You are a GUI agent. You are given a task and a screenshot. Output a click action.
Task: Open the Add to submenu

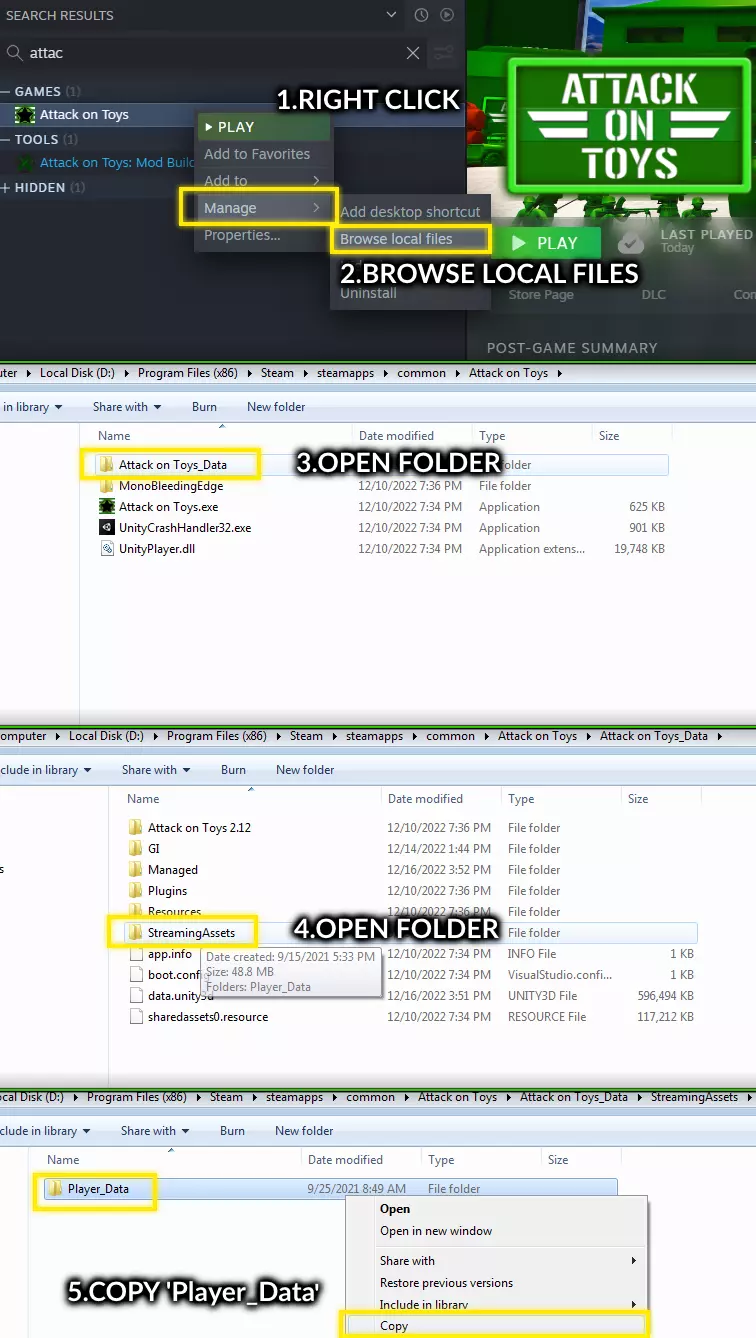point(263,181)
